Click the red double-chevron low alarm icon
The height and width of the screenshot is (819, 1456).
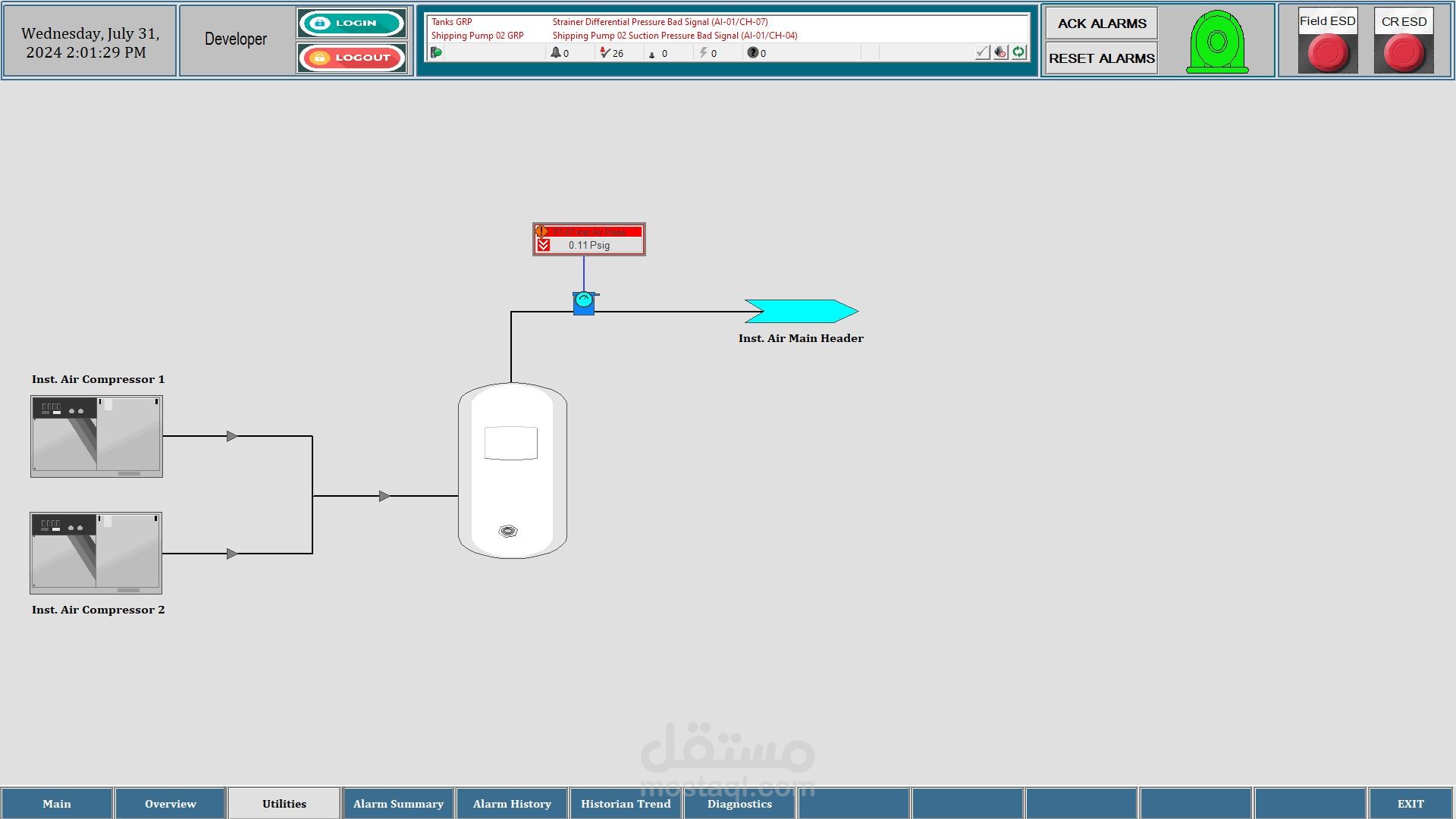543,245
